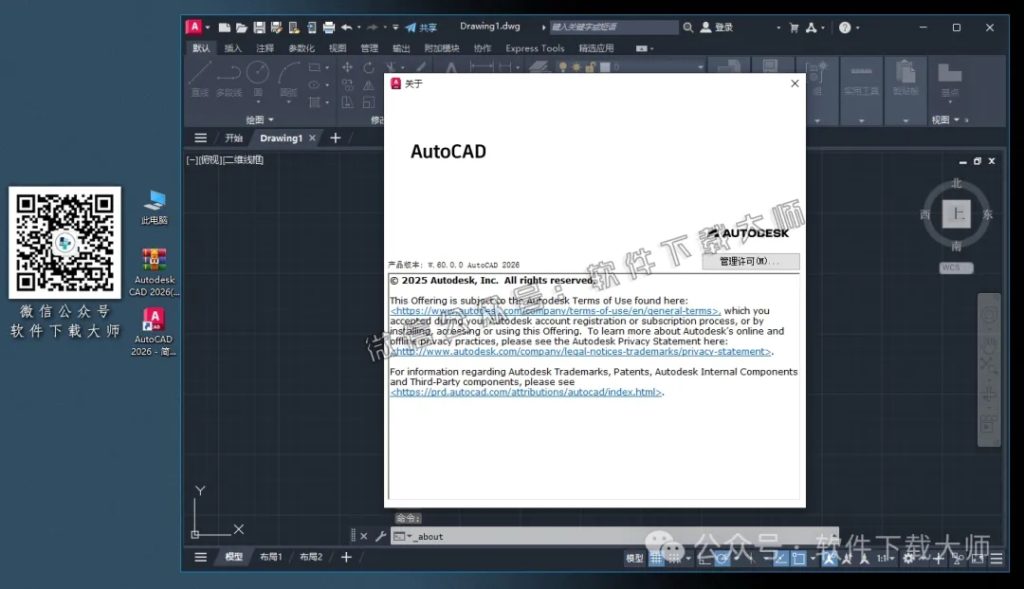
Task: Pick the Circle tool
Action: click(x=258, y=73)
